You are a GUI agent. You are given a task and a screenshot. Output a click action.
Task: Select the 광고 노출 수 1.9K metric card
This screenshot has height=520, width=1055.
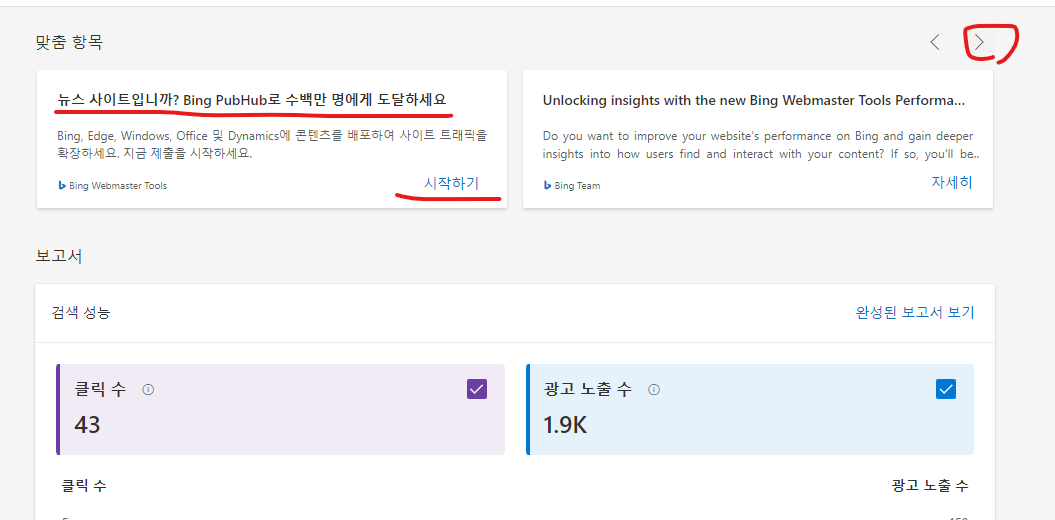(750, 409)
